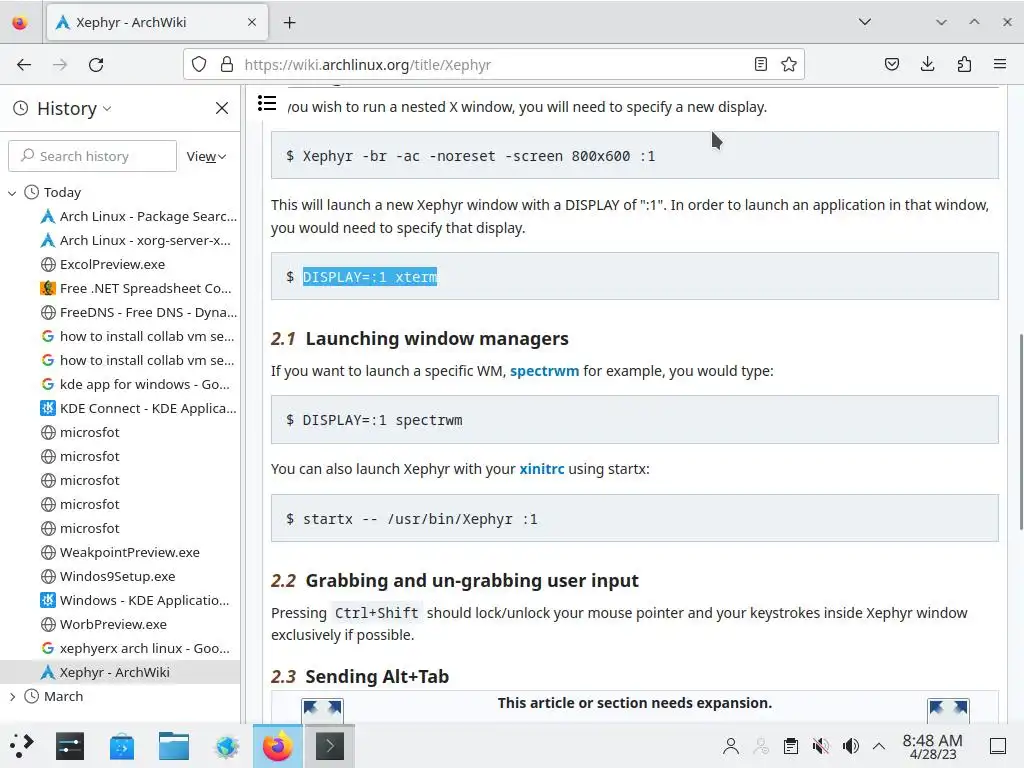Open KDE Connect - KDE Applications history entry
This screenshot has height=768, width=1024.
click(138, 409)
